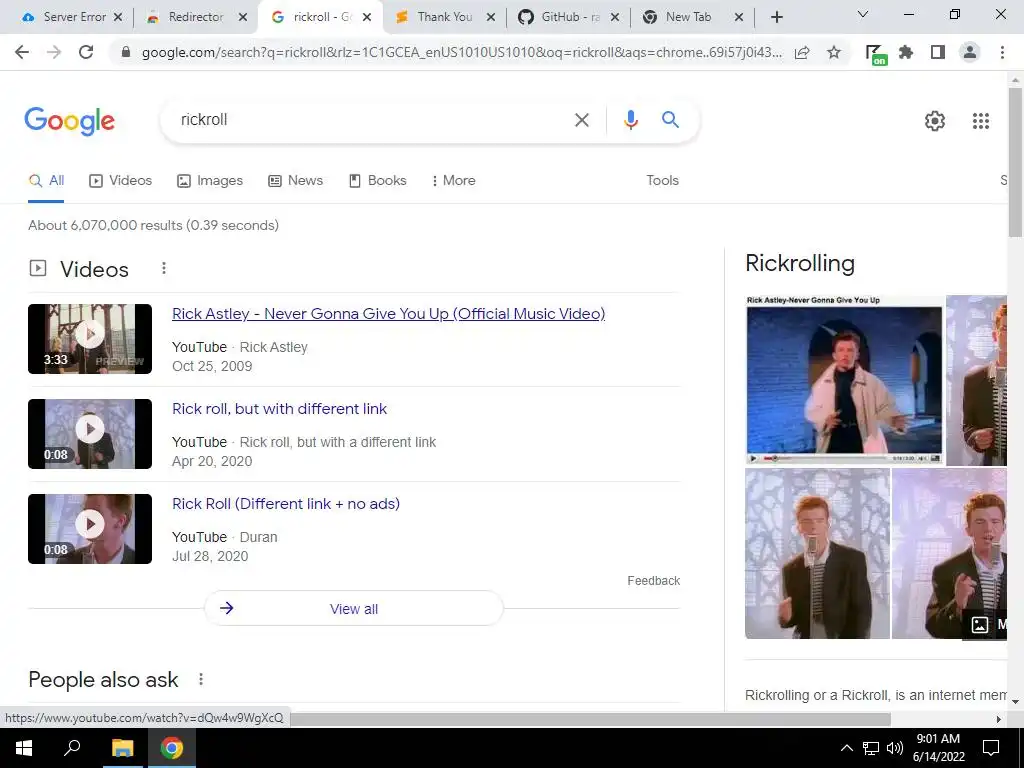Clear the search box with the X
The image size is (1024, 768).
tap(581, 120)
